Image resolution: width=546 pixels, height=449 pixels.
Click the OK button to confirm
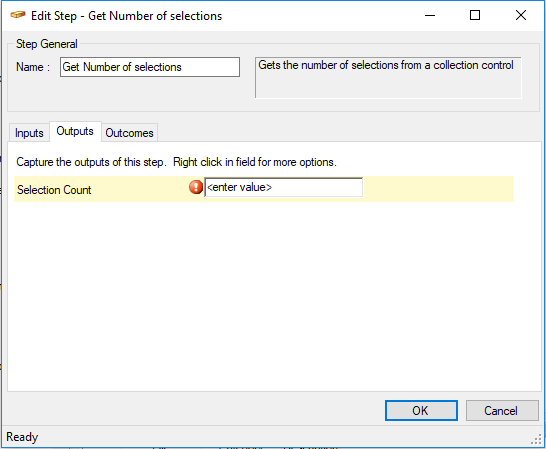tap(421, 411)
